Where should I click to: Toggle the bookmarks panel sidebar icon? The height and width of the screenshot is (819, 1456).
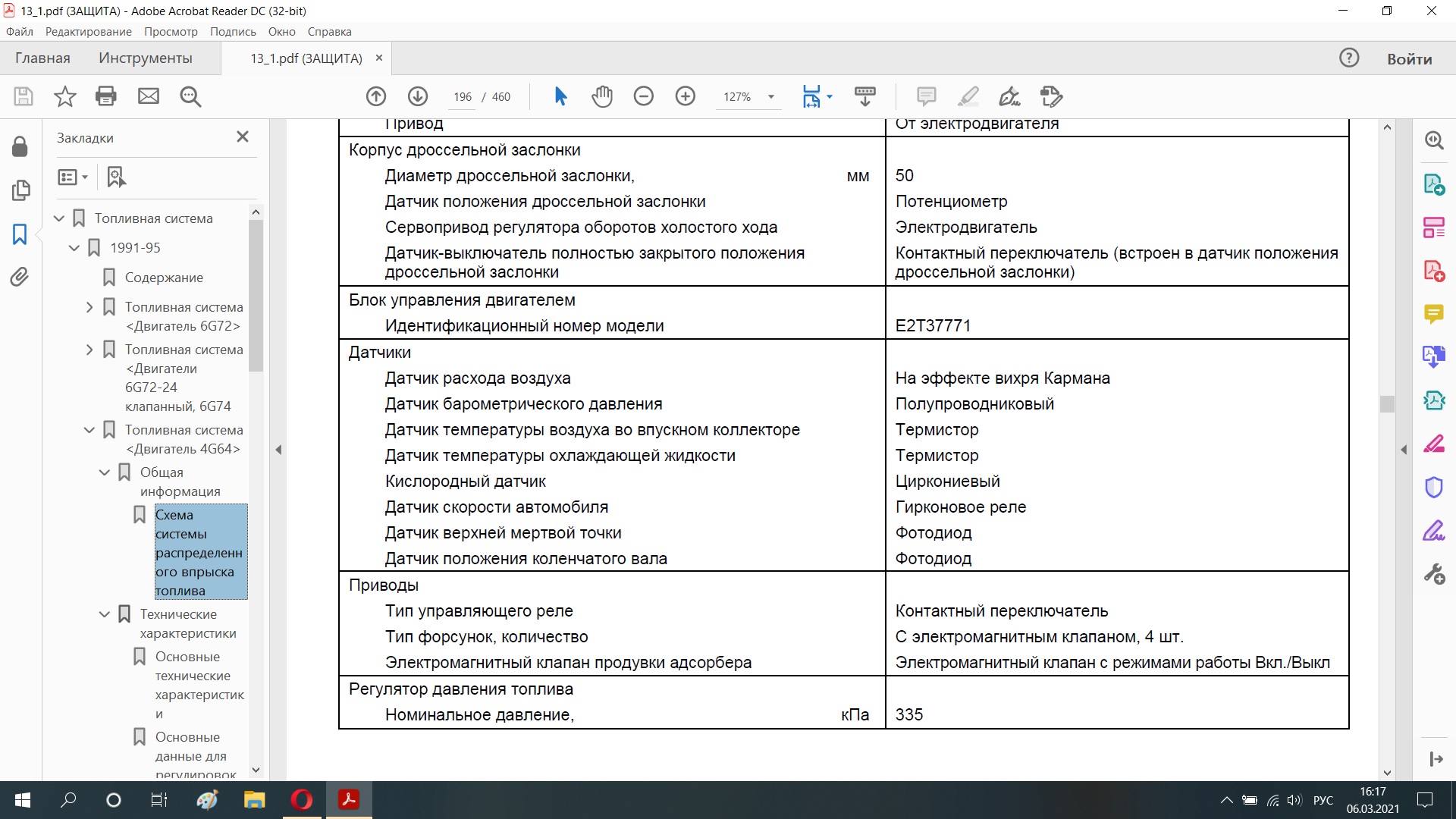pos(20,234)
